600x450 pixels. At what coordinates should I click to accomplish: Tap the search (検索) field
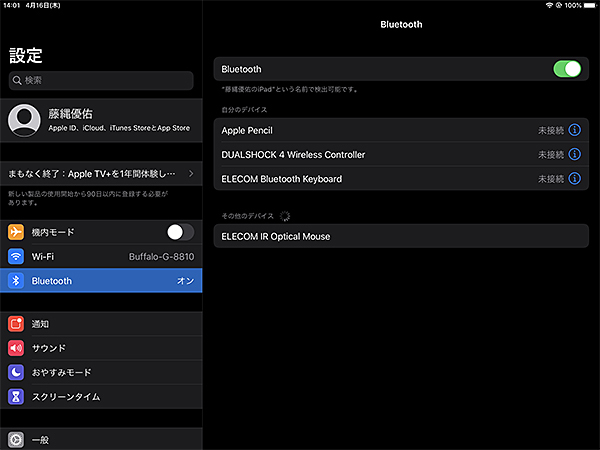click(x=100, y=80)
